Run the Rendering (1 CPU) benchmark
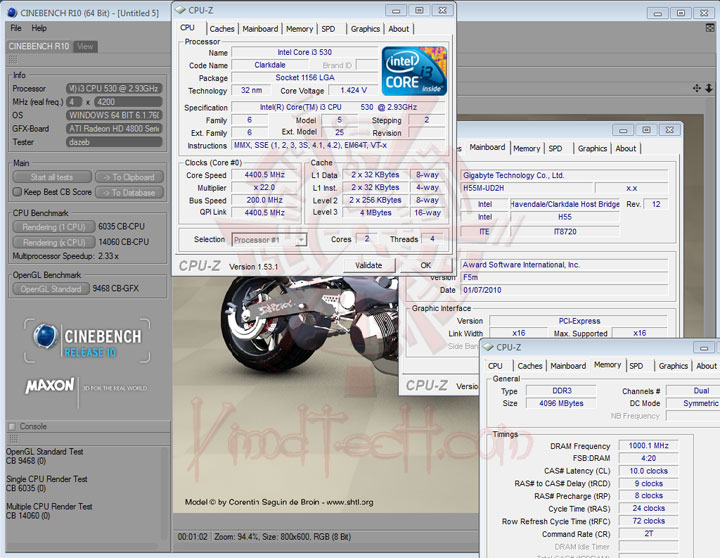 click(53, 226)
